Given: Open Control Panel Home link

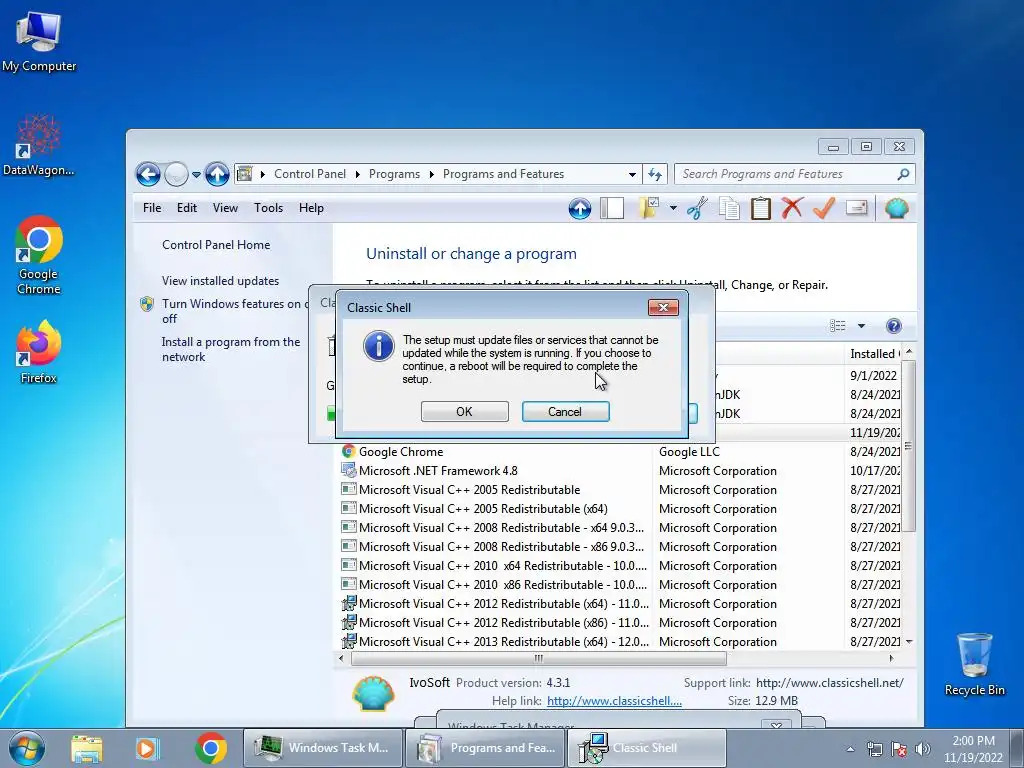Looking at the screenshot, I should tap(216, 245).
